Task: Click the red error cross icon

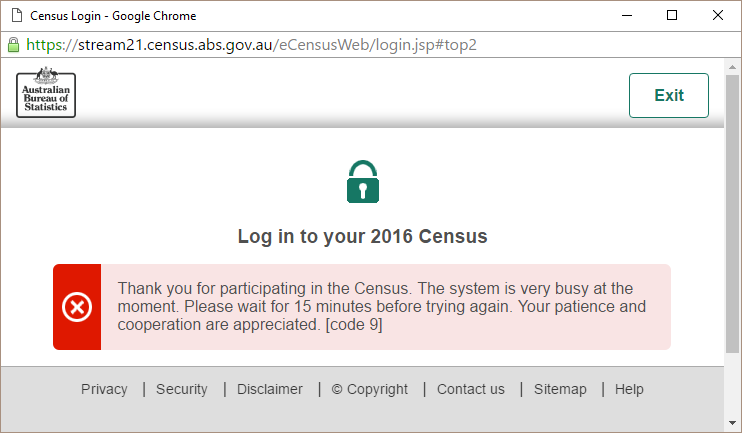Action: click(x=77, y=307)
